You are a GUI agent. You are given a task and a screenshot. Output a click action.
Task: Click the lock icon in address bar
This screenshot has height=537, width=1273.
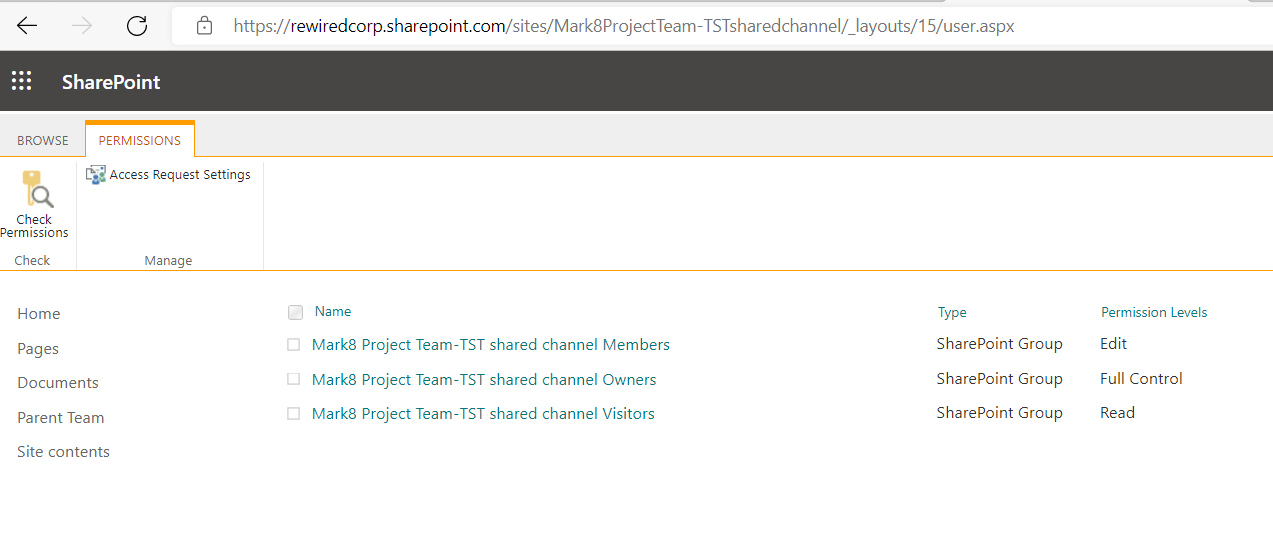click(x=205, y=26)
